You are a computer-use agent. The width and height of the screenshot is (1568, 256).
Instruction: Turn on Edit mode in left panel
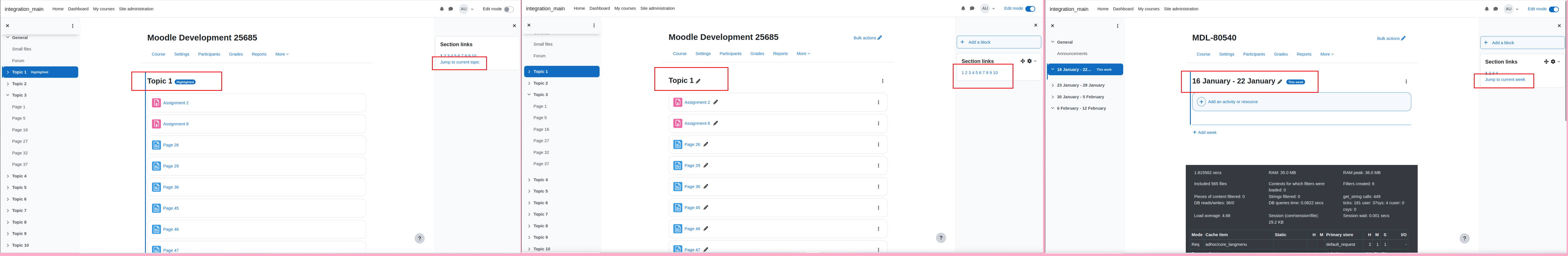coord(509,9)
